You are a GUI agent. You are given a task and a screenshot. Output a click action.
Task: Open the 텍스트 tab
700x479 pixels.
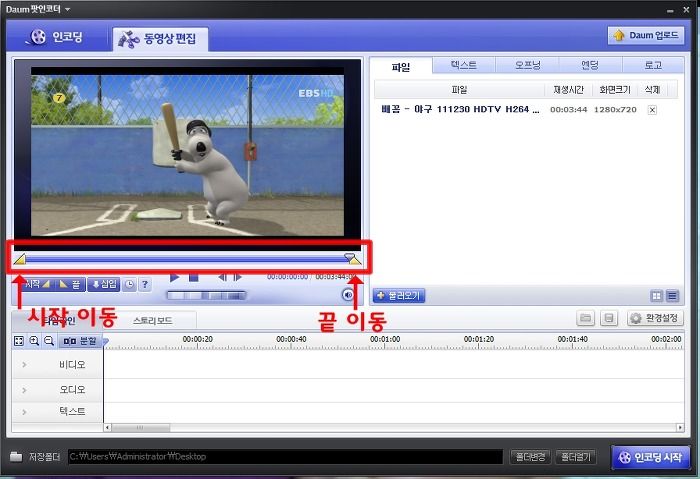(464, 65)
